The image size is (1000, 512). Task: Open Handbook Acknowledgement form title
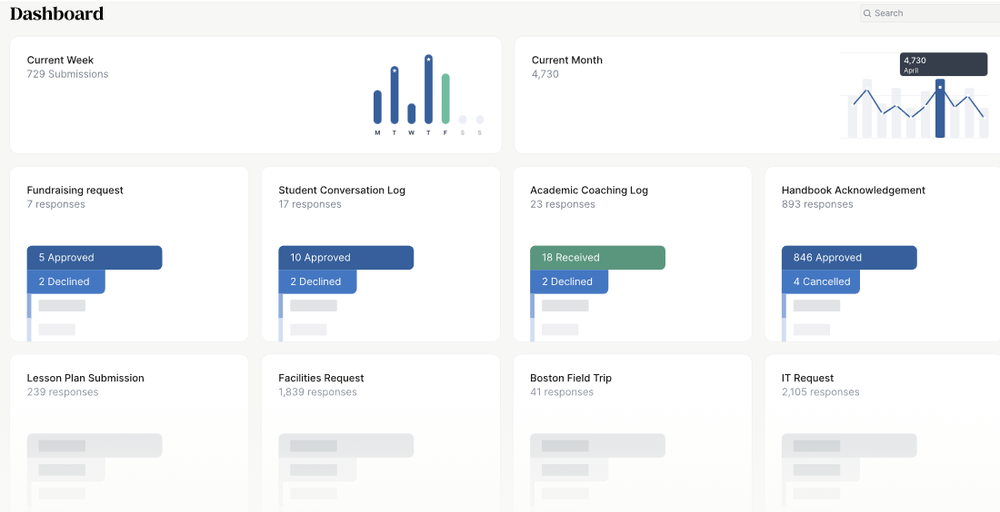(853, 190)
